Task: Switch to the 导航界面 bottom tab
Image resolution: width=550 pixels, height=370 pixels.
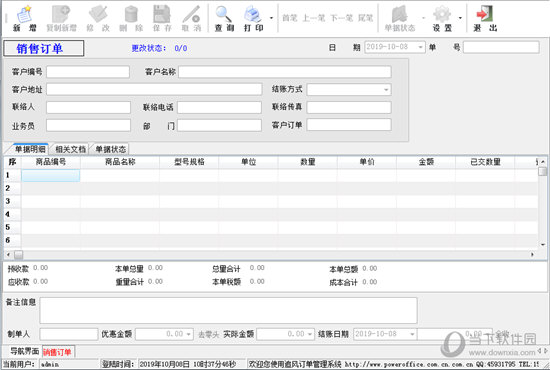Action: pyautogui.click(x=24, y=351)
